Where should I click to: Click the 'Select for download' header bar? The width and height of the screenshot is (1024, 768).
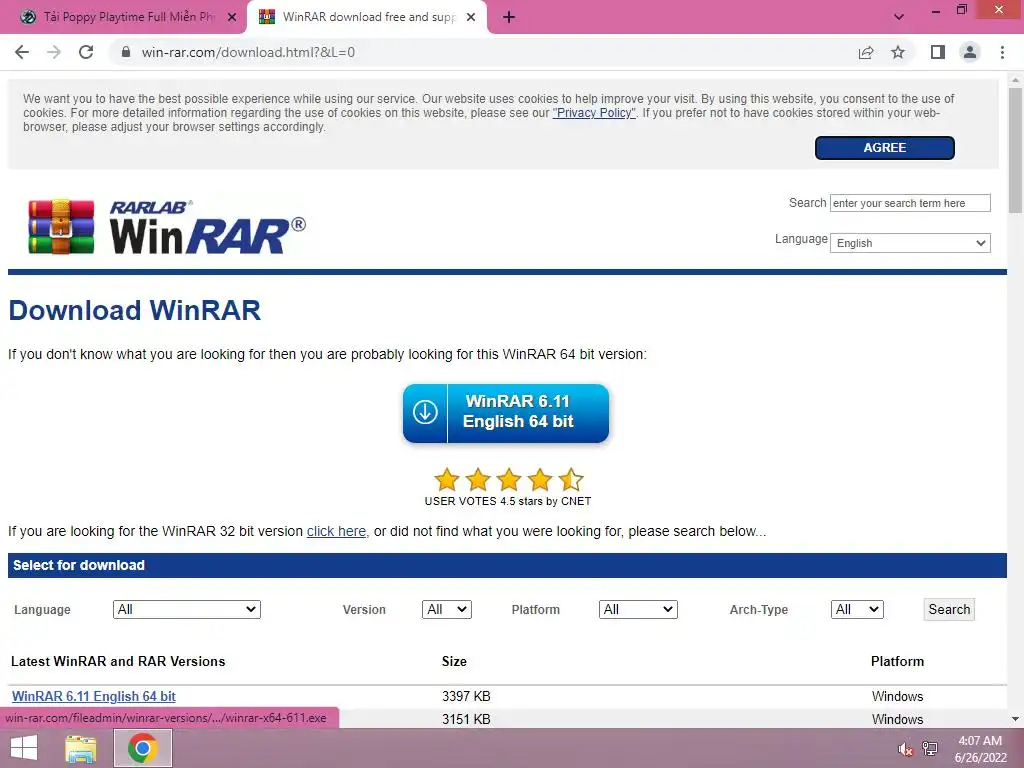507,566
